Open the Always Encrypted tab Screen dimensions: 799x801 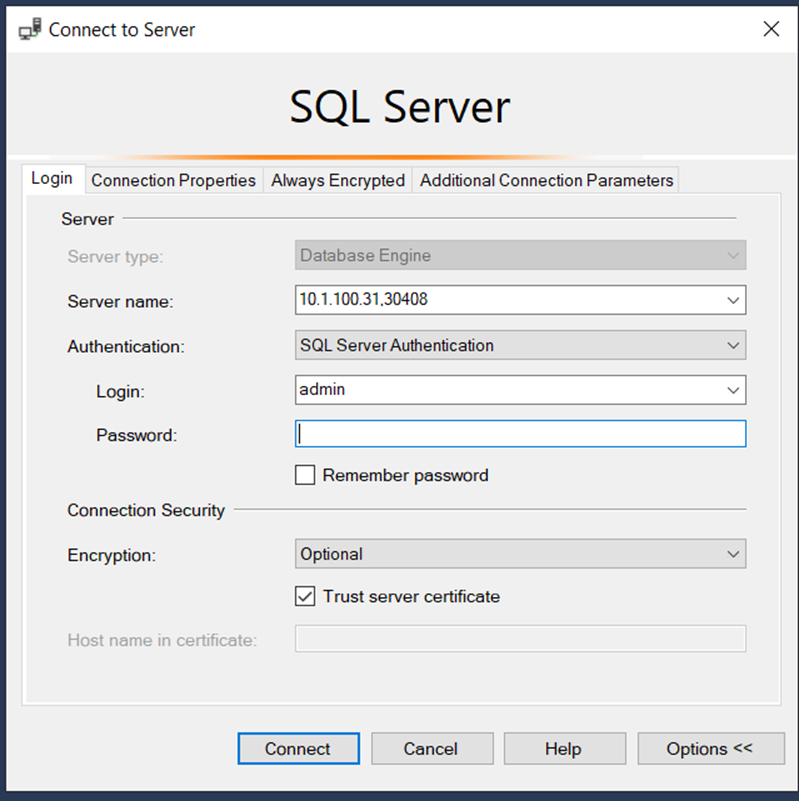(338, 180)
